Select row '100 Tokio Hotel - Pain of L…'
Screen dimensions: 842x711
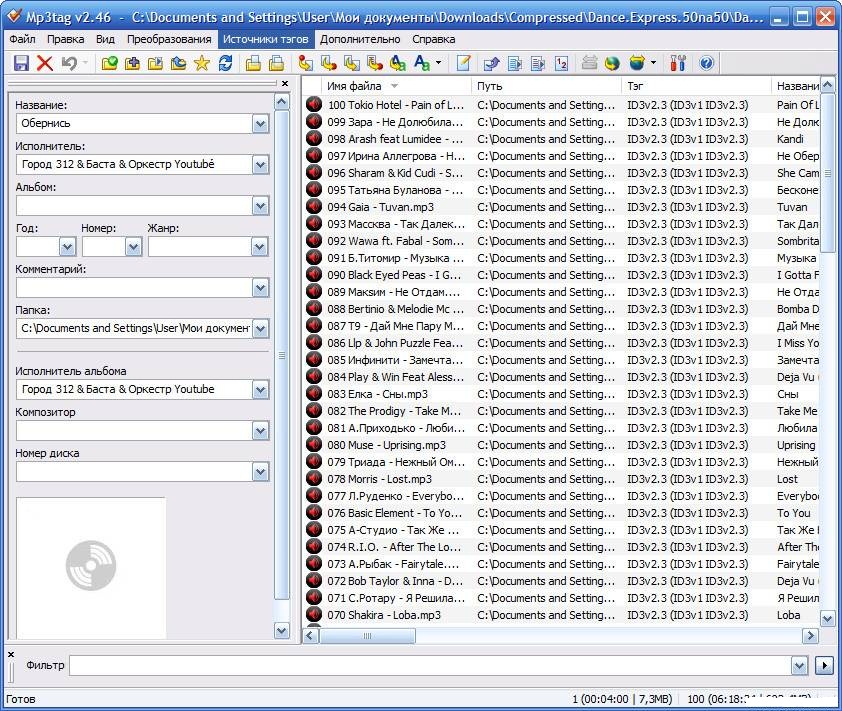562,105
